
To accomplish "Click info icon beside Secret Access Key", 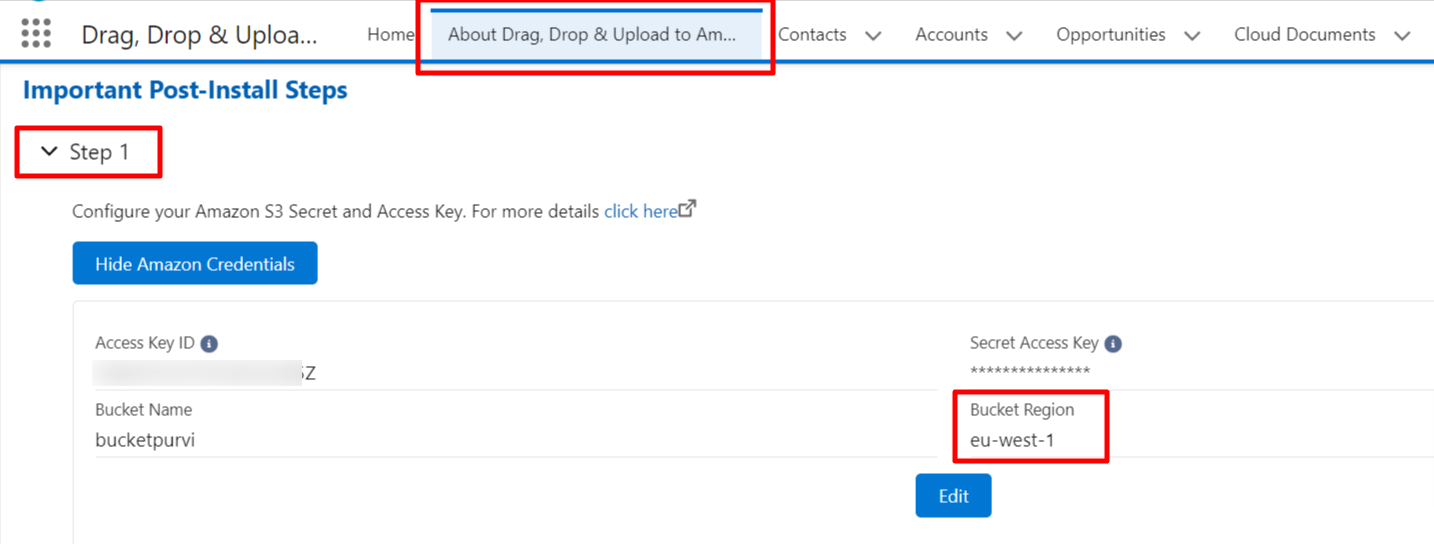I will (x=1113, y=344).
